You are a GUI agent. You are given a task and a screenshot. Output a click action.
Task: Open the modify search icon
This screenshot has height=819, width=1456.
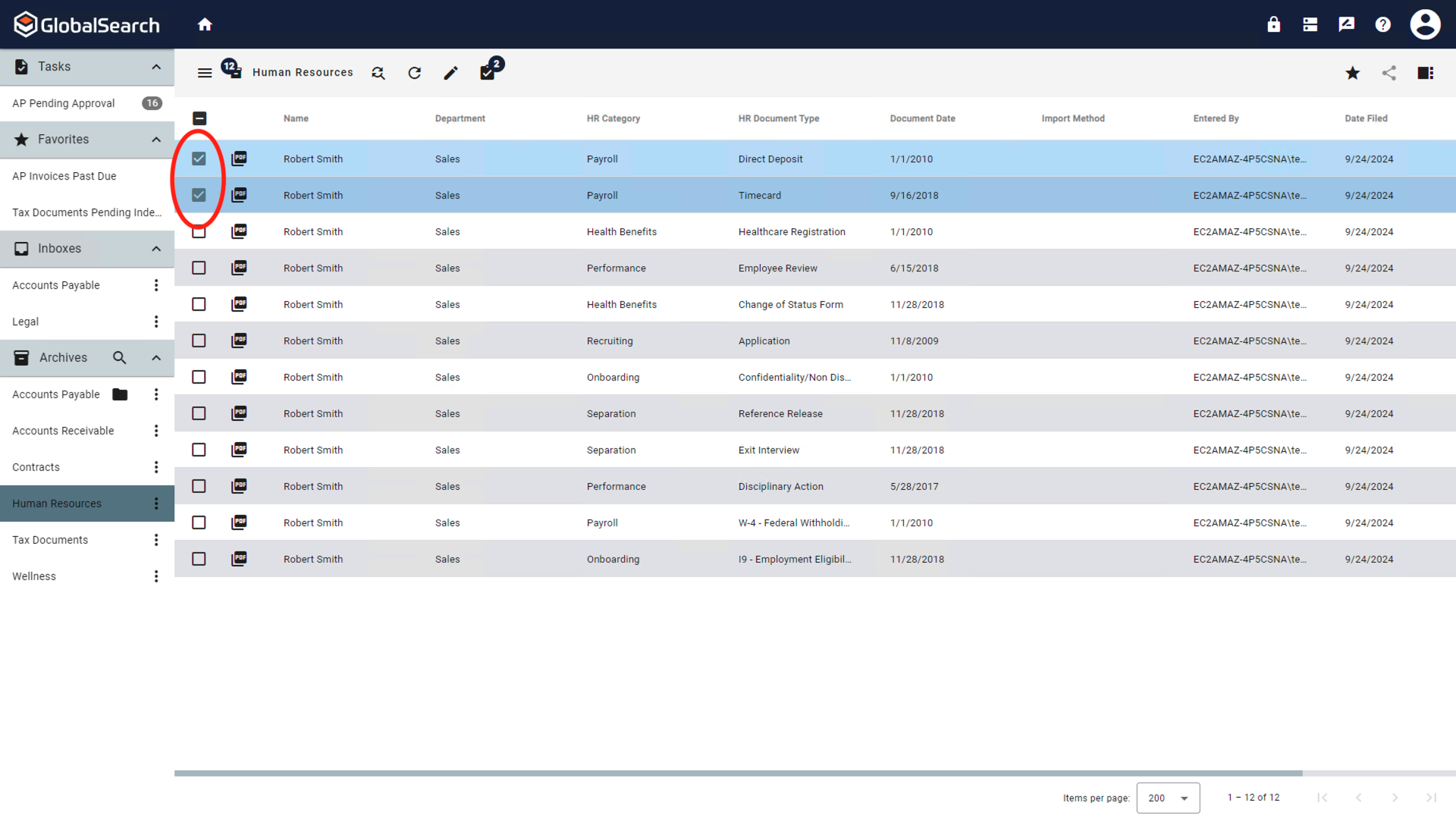378,73
